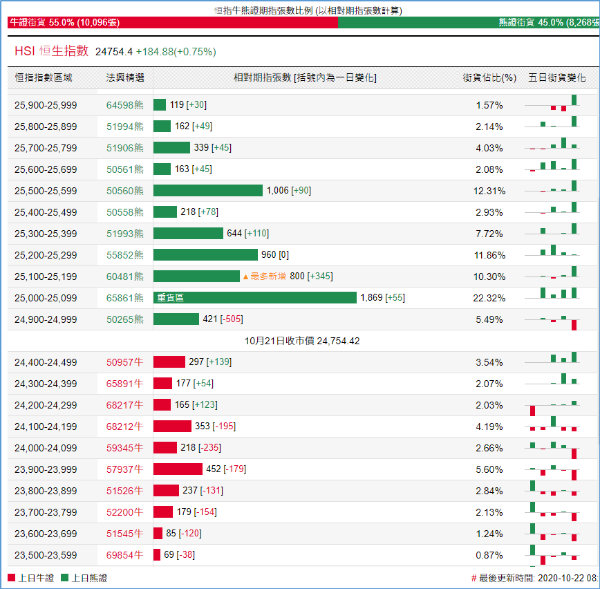Click the 5.60% outstanding share value
Viewport: 600px width, 589px height.
[x=489, y=470]
